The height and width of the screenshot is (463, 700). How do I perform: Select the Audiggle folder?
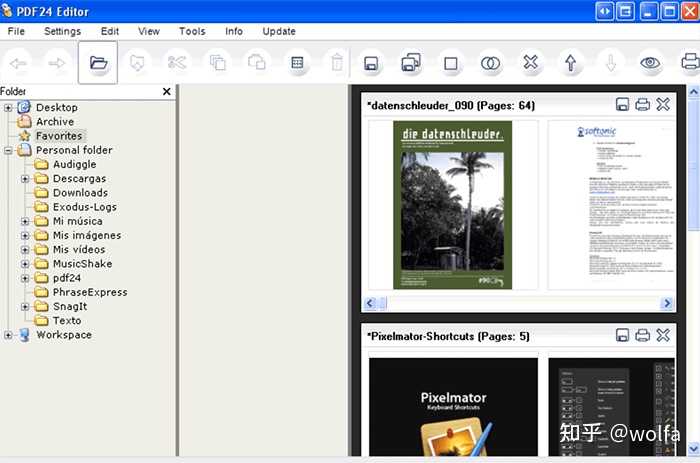coord(75,164)
